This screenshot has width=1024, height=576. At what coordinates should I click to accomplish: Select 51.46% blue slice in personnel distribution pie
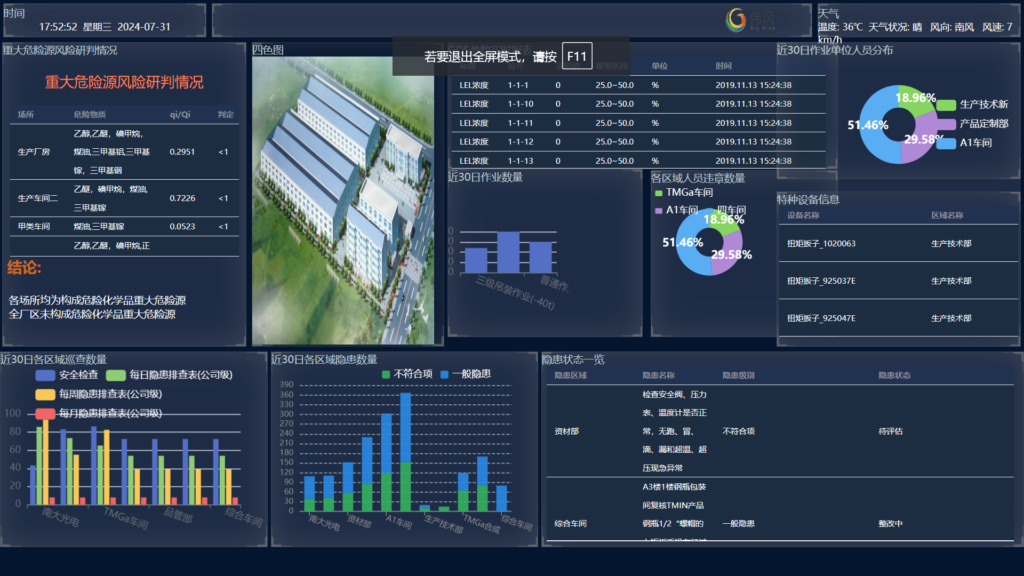pyautogui.click(x=874, y=127)
